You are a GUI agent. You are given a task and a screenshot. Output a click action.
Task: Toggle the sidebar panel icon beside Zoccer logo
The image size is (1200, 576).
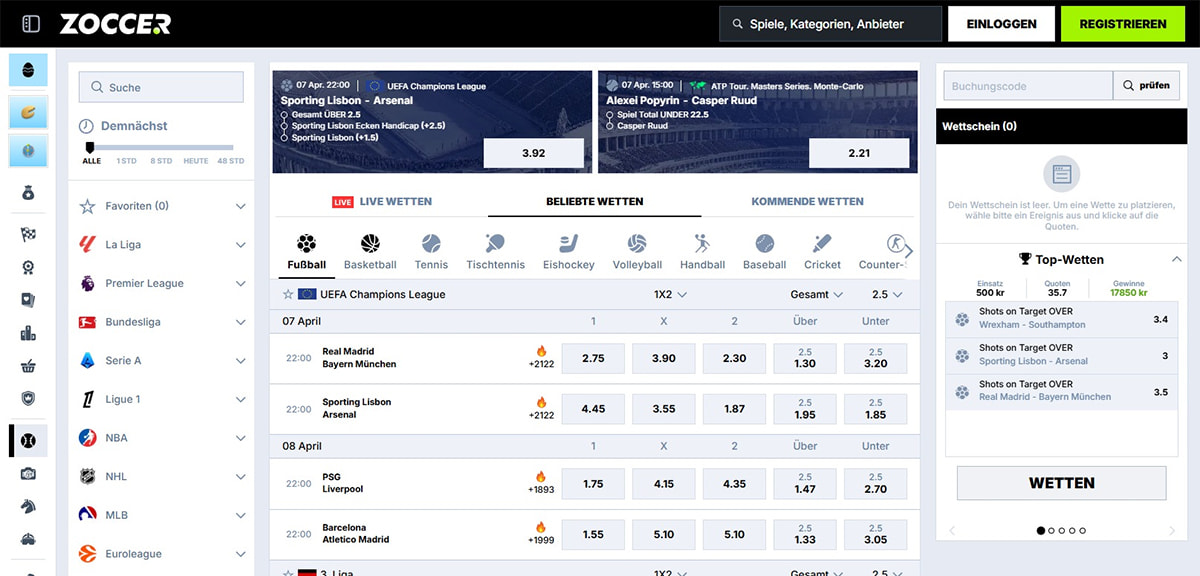31,24
